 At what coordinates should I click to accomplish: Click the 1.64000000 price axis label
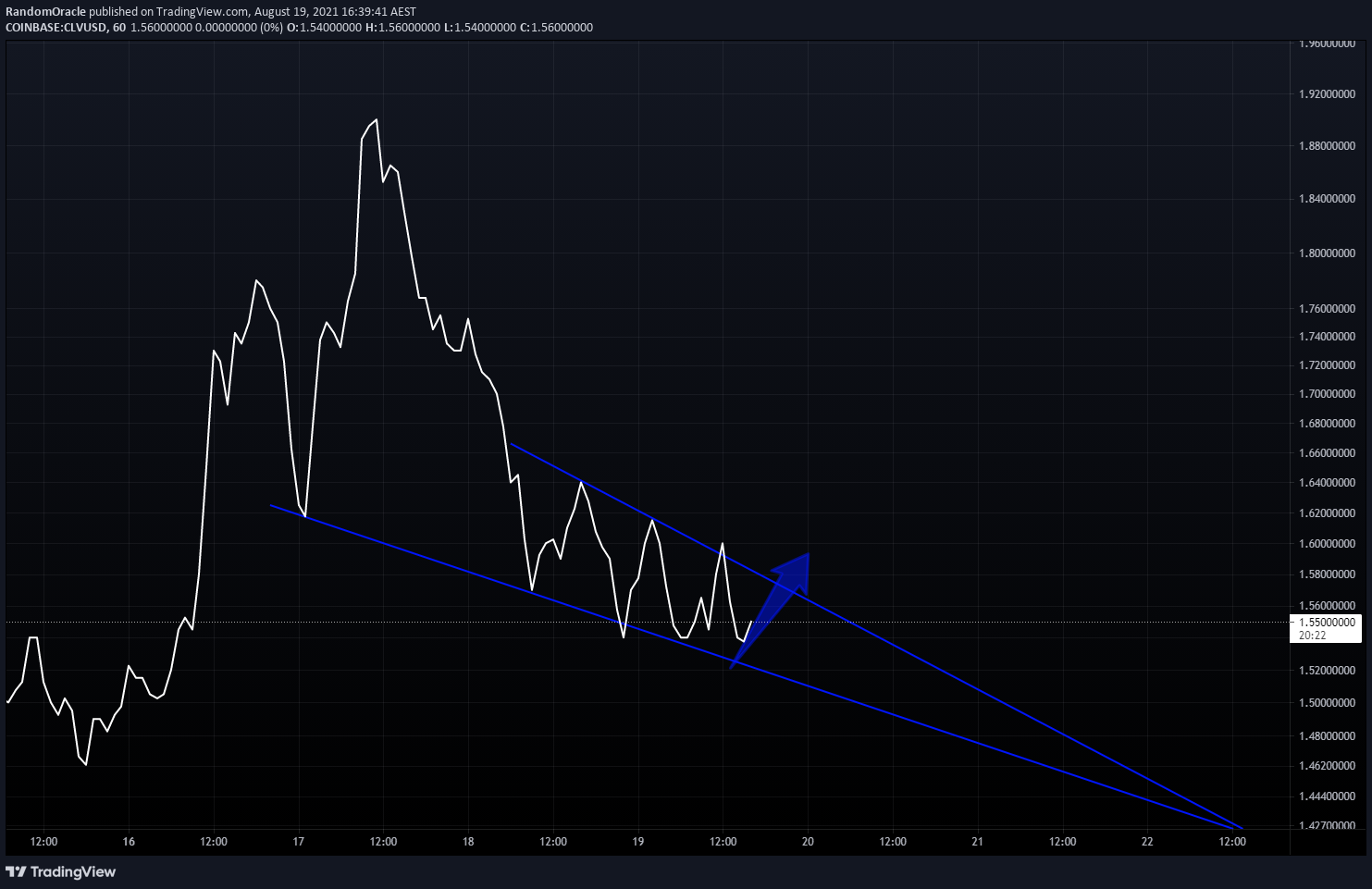point(1328,483)
